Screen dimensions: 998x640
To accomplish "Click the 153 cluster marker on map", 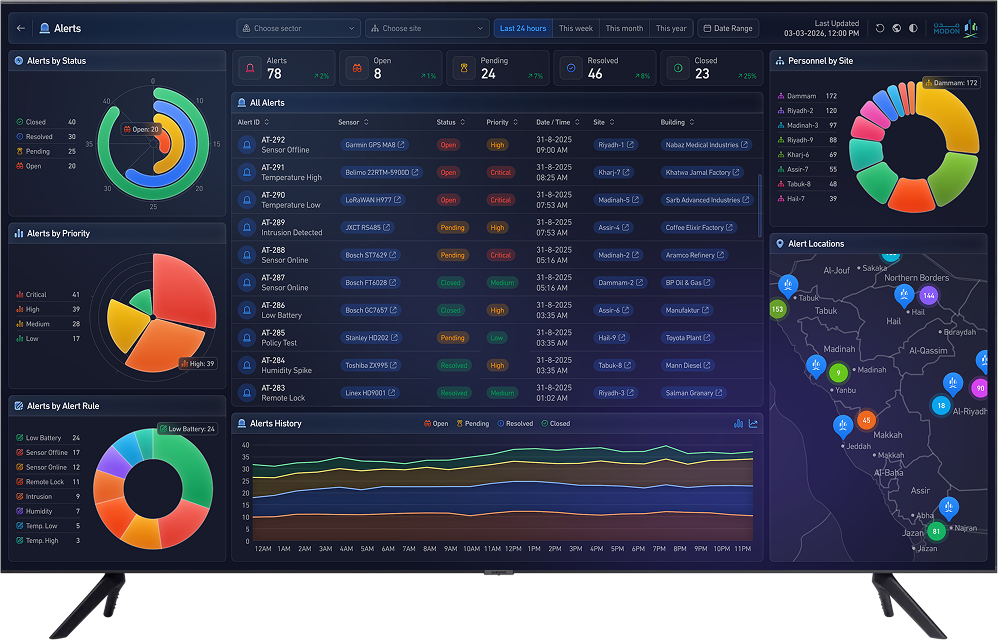I will pos(777,309).
